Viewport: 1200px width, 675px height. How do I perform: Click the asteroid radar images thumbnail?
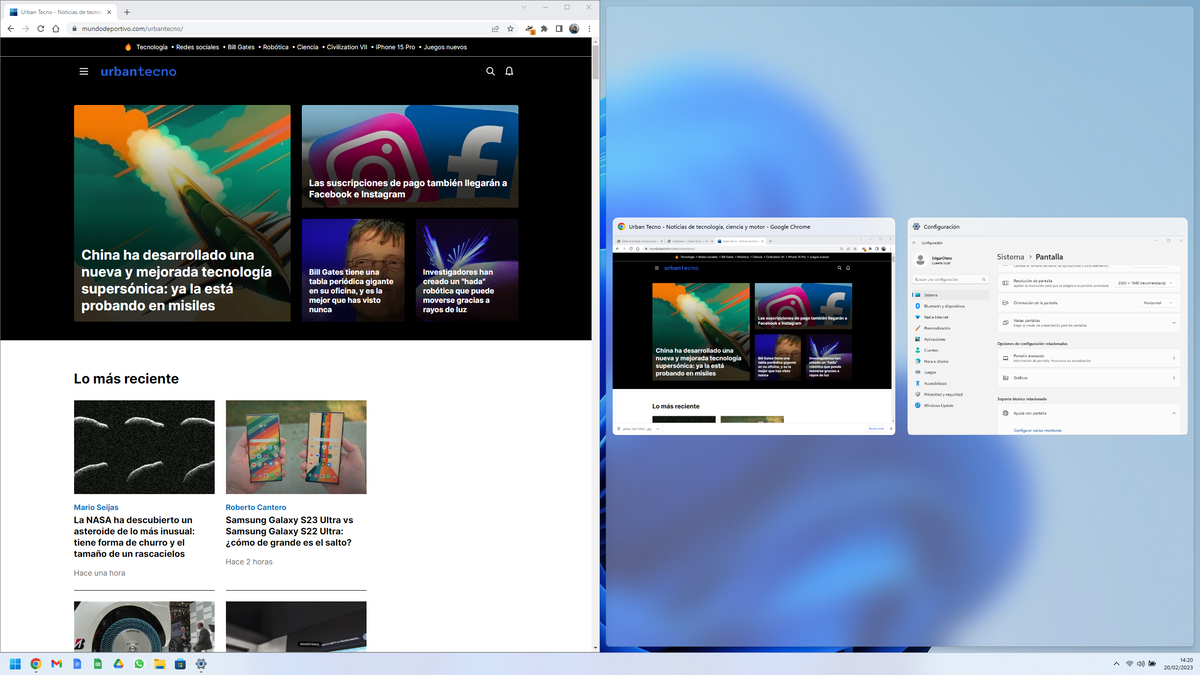(144, 447)
